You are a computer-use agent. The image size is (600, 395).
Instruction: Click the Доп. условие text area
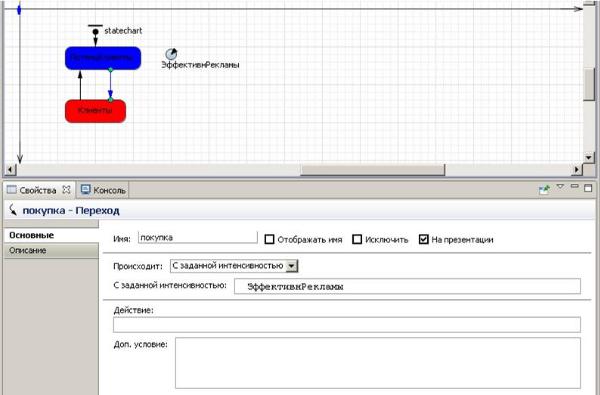pos(378,363)
